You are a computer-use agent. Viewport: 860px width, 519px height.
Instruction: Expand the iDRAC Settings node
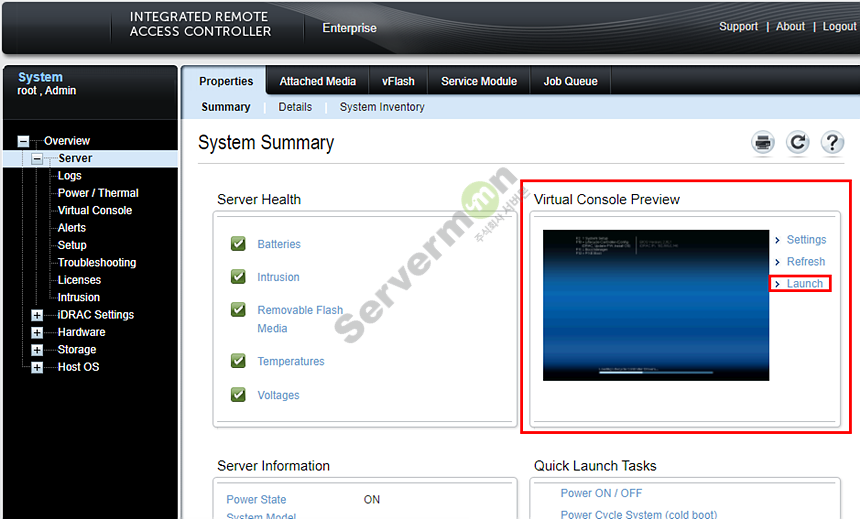(37, 315)
